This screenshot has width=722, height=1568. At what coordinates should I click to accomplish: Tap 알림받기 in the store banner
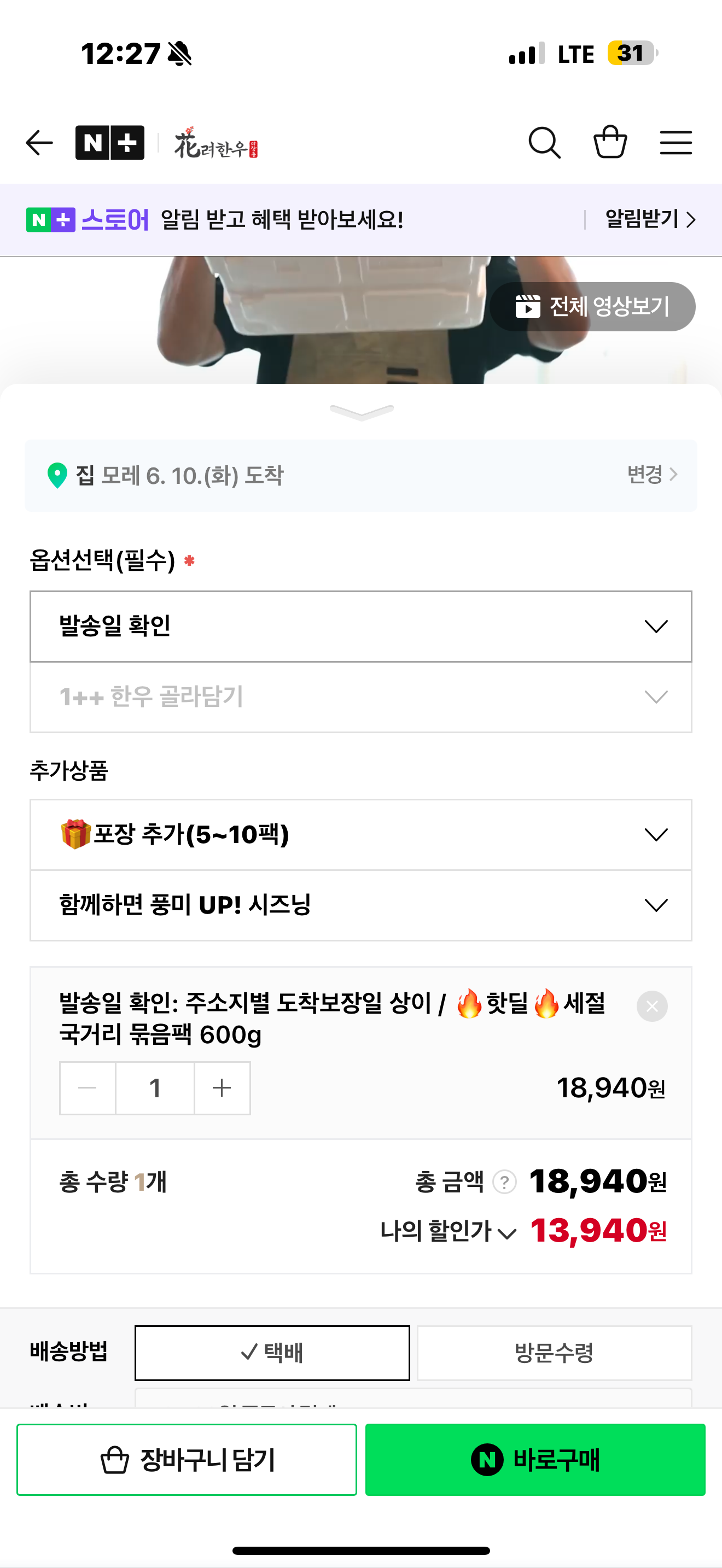coord(650,219)
